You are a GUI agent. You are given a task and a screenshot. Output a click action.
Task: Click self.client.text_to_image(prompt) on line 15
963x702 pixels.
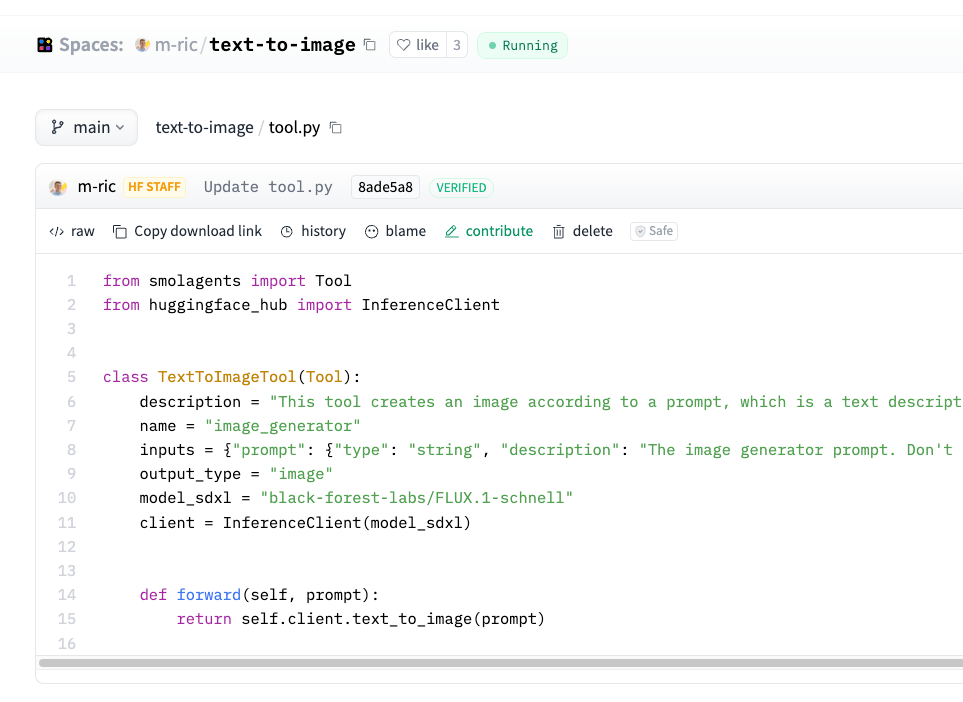[393, 618]
